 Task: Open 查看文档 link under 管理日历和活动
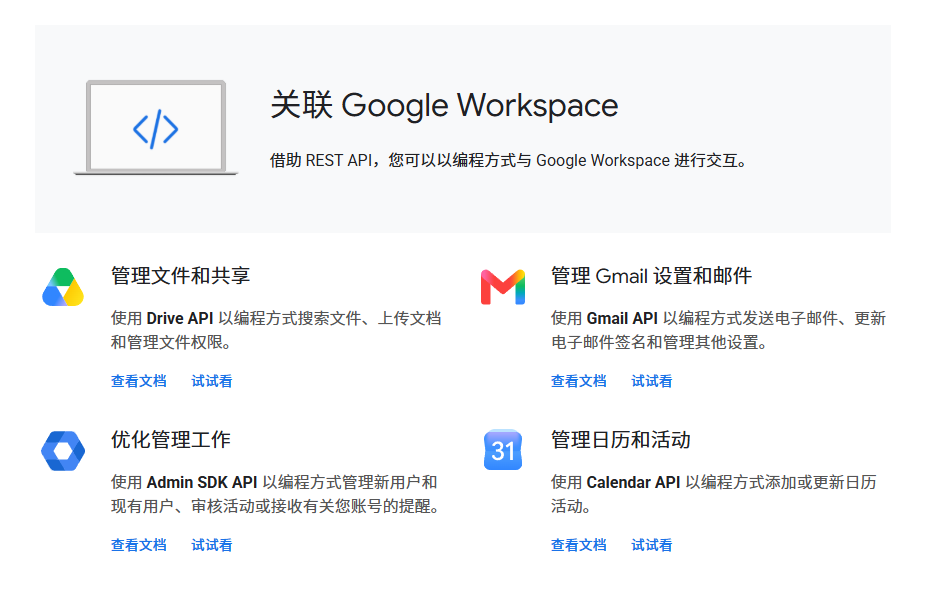pos(579,545)
